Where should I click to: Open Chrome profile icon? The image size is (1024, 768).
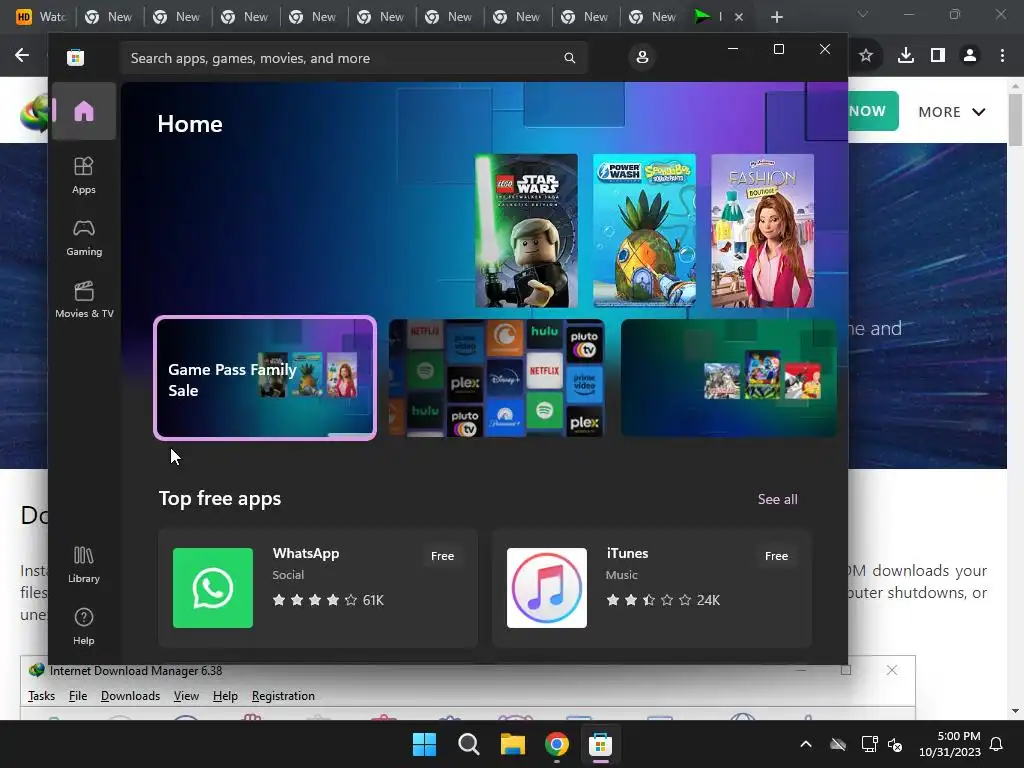(x=970, y=56)
